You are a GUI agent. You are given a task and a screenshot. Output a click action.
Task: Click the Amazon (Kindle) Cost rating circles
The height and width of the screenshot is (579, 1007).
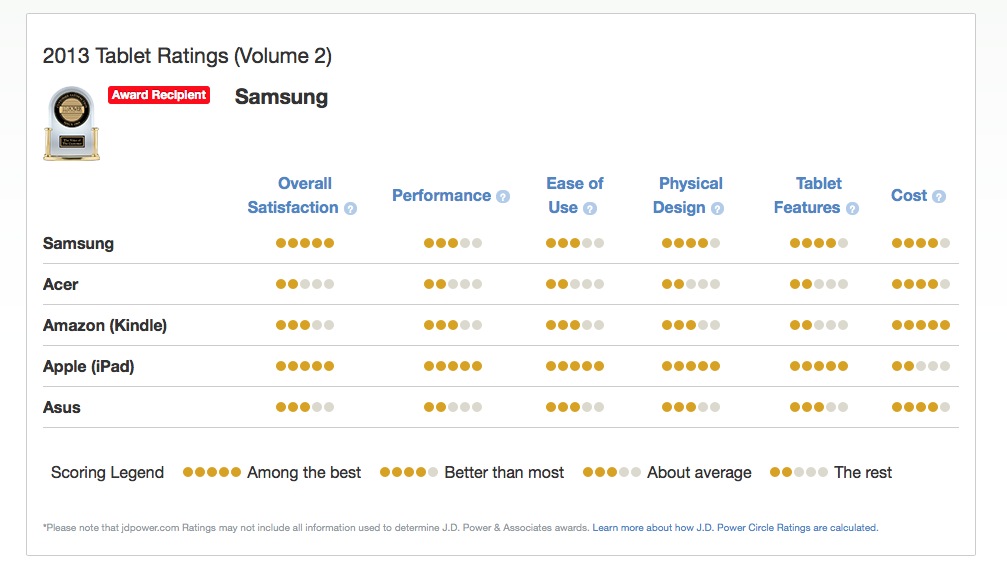(x=921, y=325)
